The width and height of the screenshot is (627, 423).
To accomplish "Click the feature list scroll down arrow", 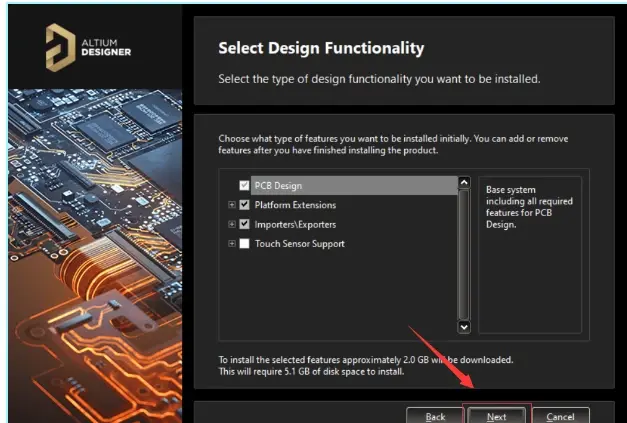I will click(x=464, y=327).
